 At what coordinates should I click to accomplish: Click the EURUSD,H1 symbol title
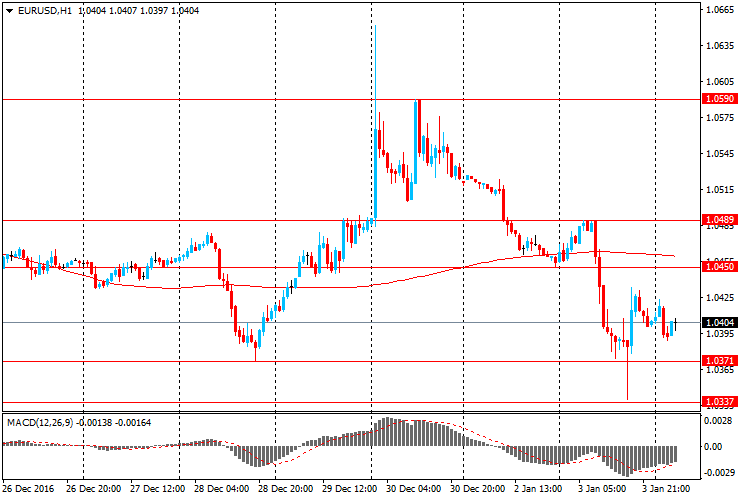click(45, 10)
